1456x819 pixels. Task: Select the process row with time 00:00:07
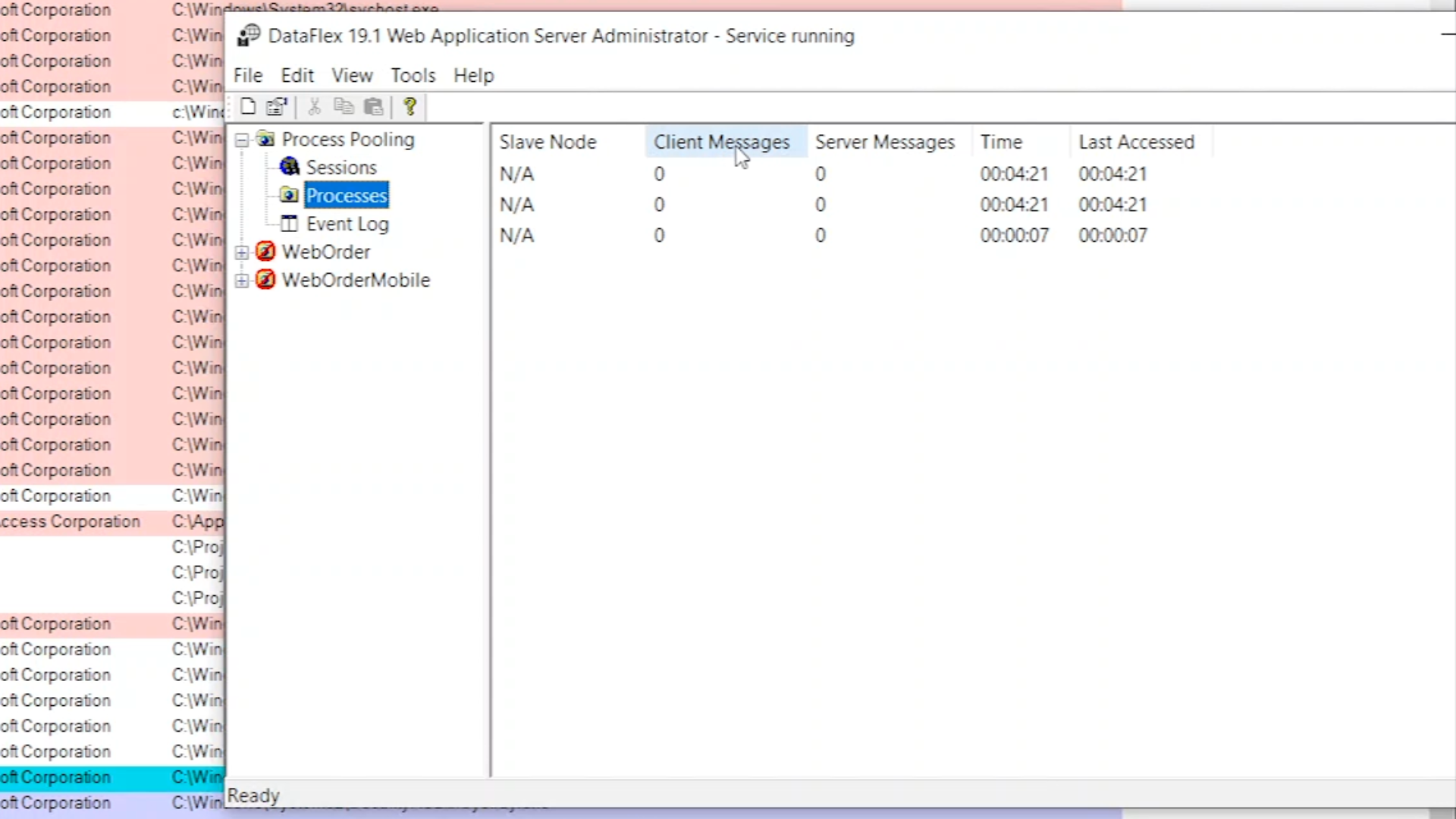tap(1014, 236)
